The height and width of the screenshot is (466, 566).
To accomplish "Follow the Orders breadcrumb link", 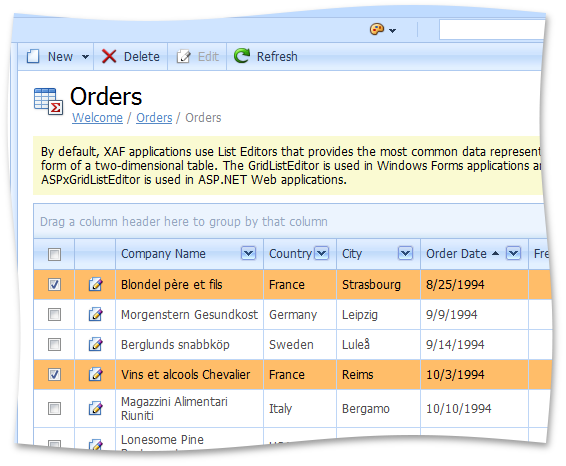I will point(154,118).
